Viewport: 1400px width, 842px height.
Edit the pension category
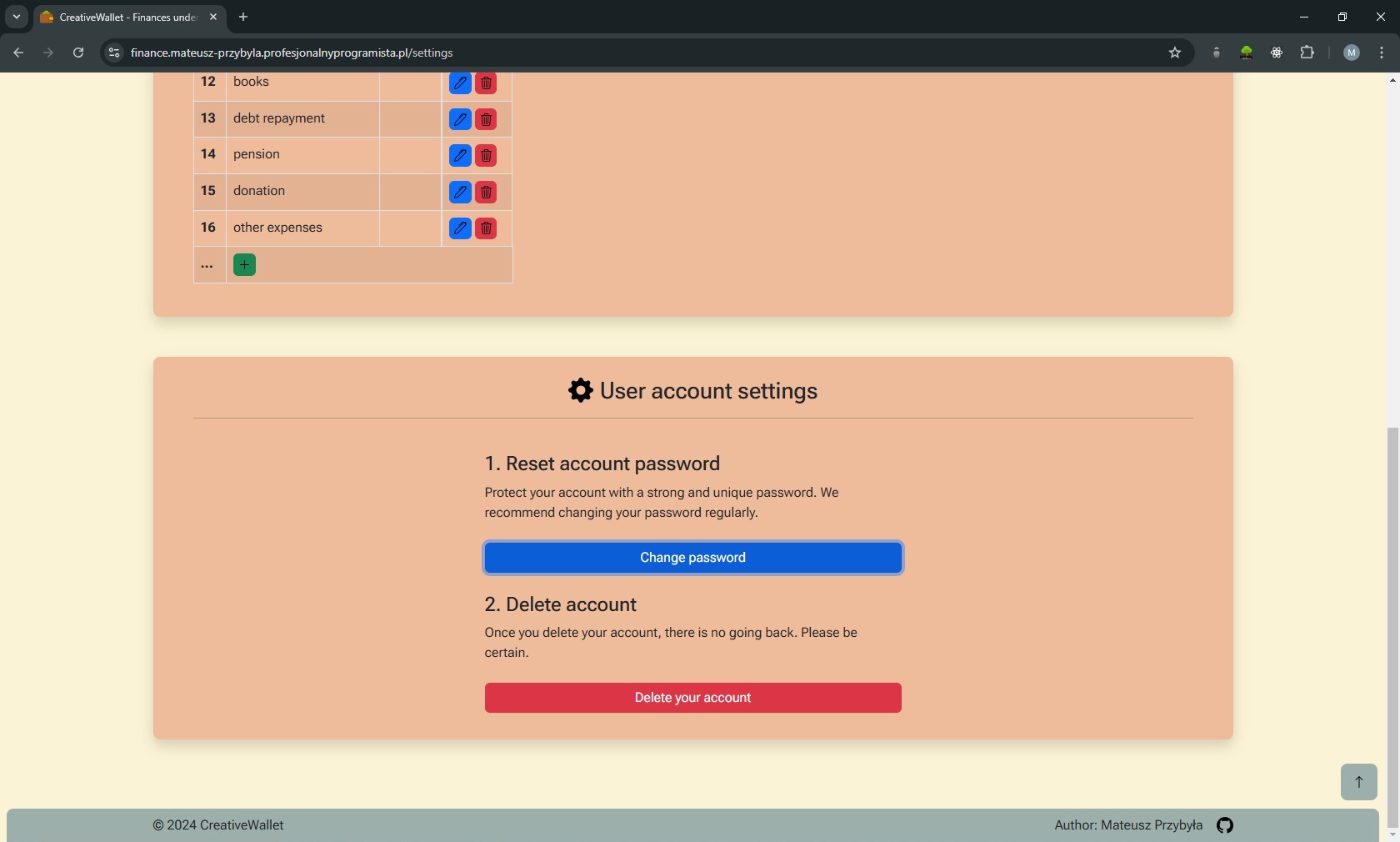point(460,156)
